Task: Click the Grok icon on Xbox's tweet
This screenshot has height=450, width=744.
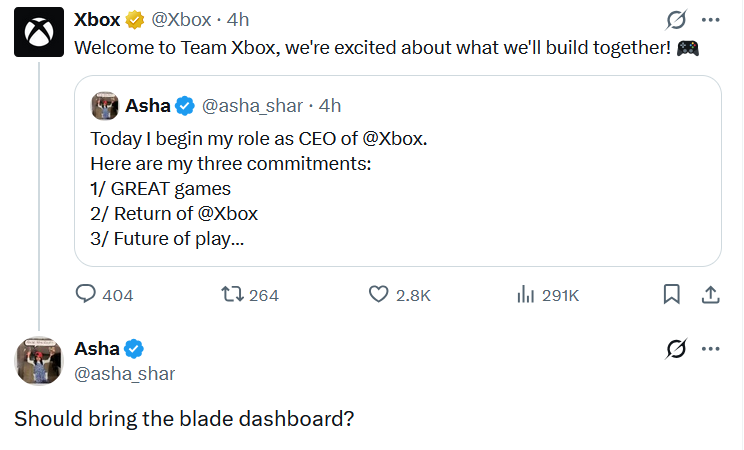Action: tap(676, 20)
